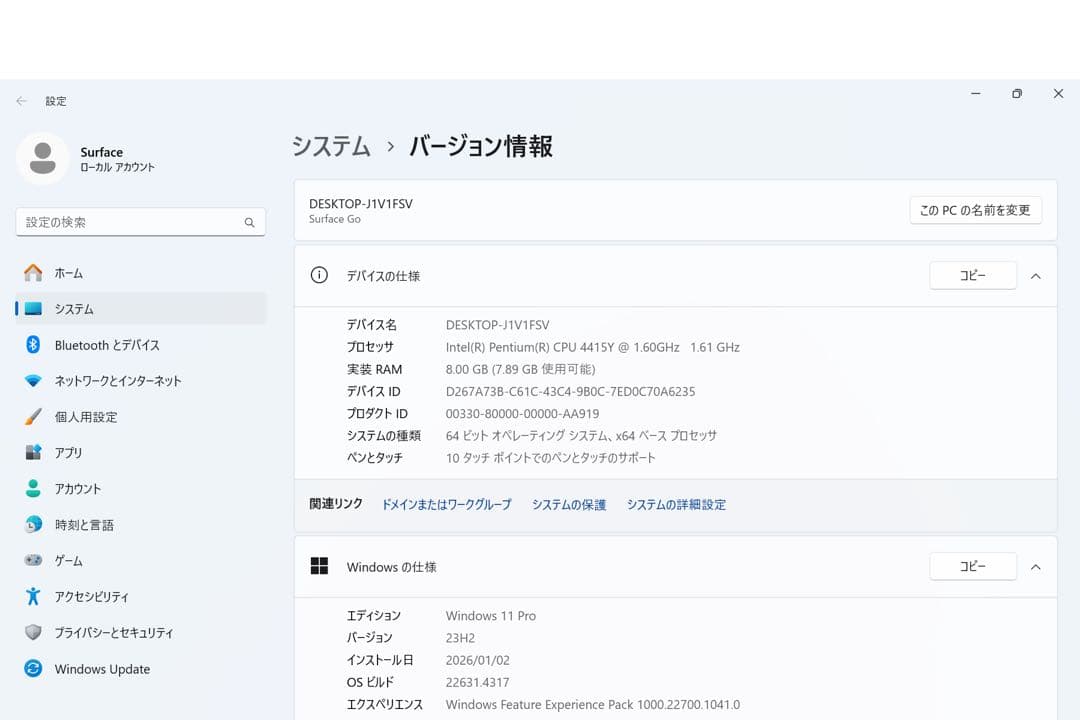Click the 10 タッチ ポイント pen and touch text

point(550,457)
